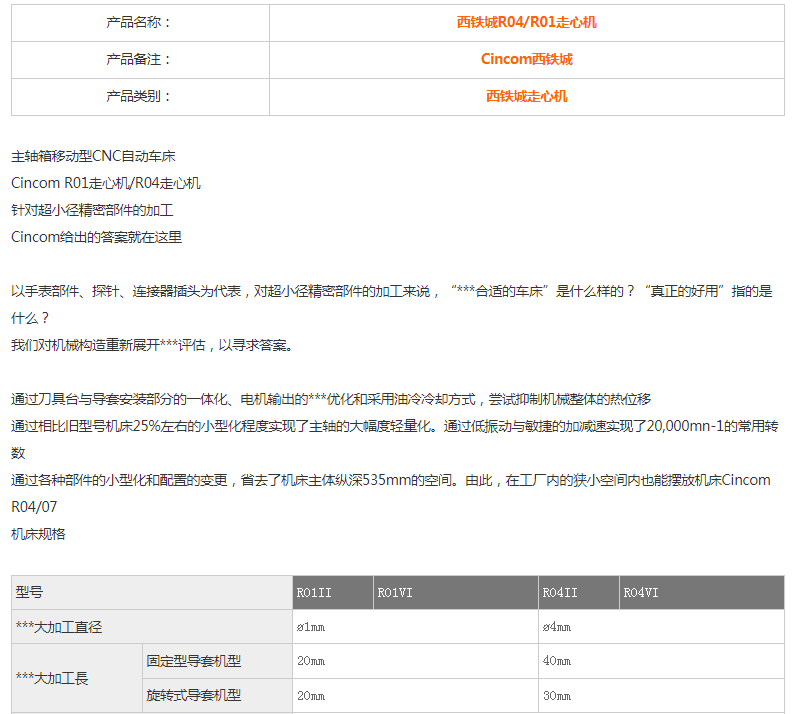Select the ø4mm machining diameter value
795x714 pixels.
coord(557,627)
